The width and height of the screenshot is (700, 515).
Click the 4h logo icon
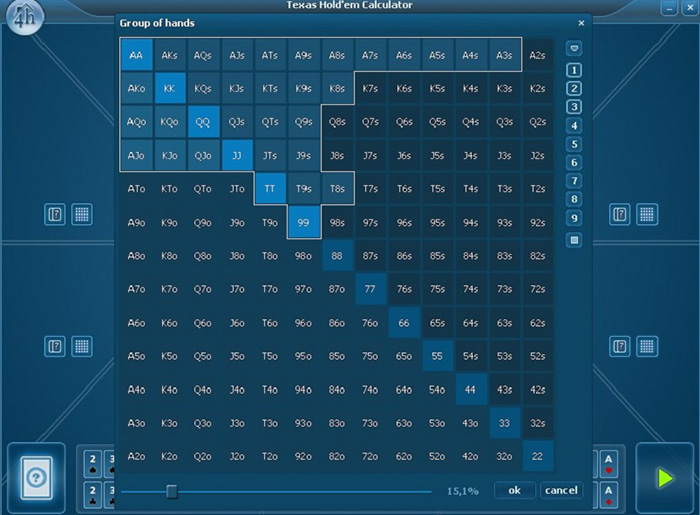pyautogui.click(x=25, y=16)
